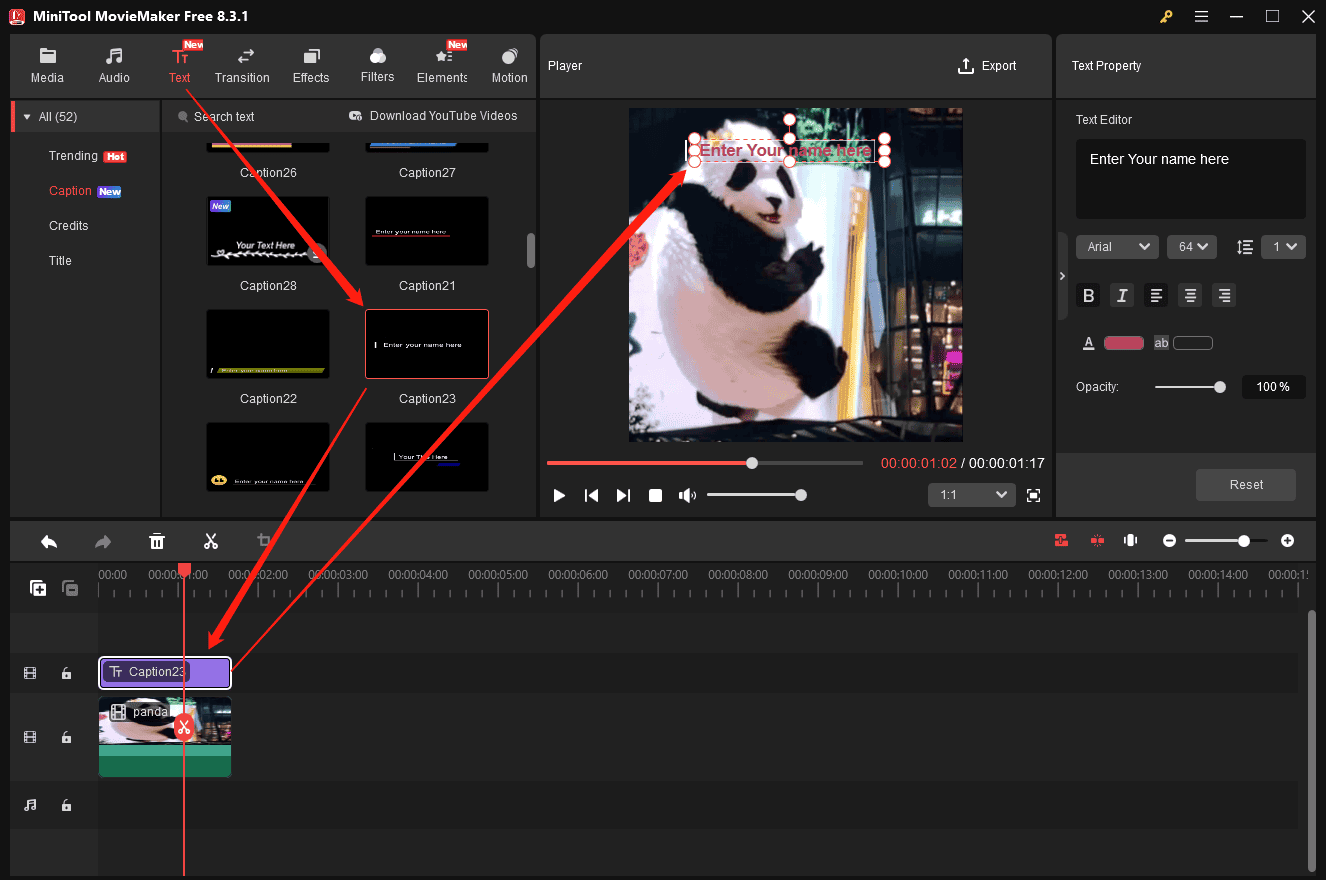Open the Text templates panel

(180, 65)
